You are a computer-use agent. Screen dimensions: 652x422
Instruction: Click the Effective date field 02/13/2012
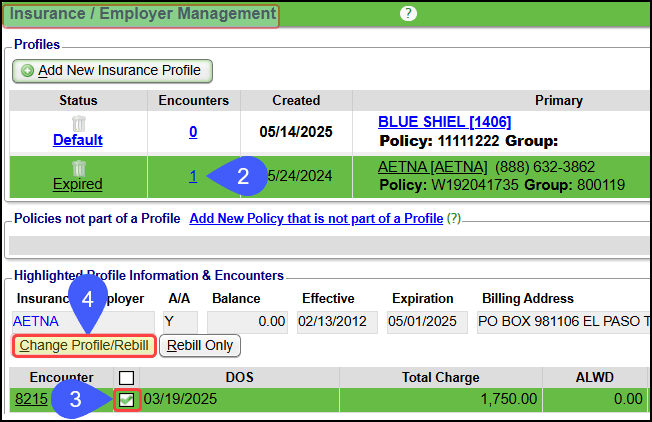coord(335,322)
